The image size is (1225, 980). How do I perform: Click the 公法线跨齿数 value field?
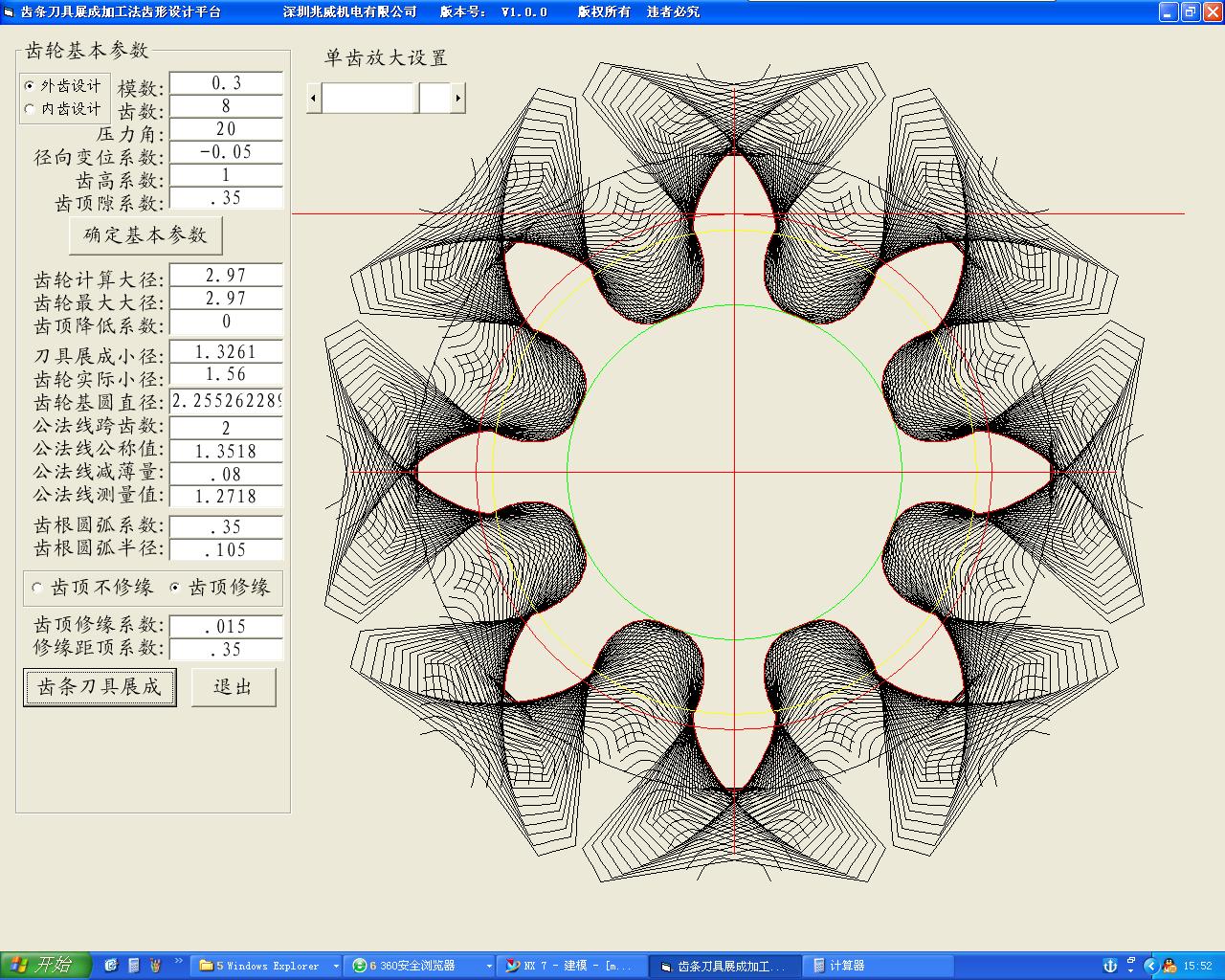tap(226, 428)
